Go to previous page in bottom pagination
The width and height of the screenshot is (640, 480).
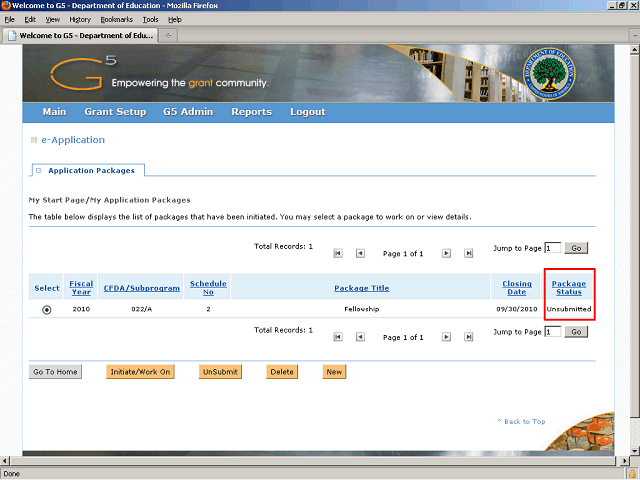point(360,337)
